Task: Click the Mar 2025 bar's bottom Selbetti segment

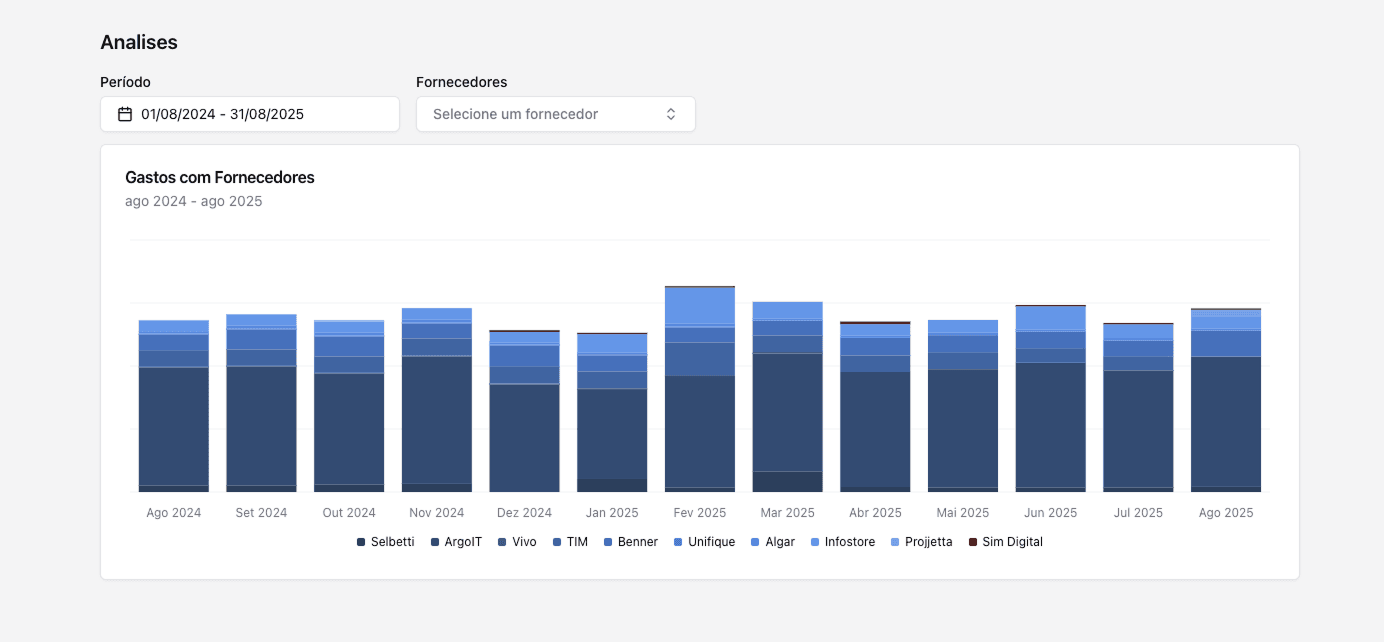Action: pyautogui.click(x=788, y=481)
